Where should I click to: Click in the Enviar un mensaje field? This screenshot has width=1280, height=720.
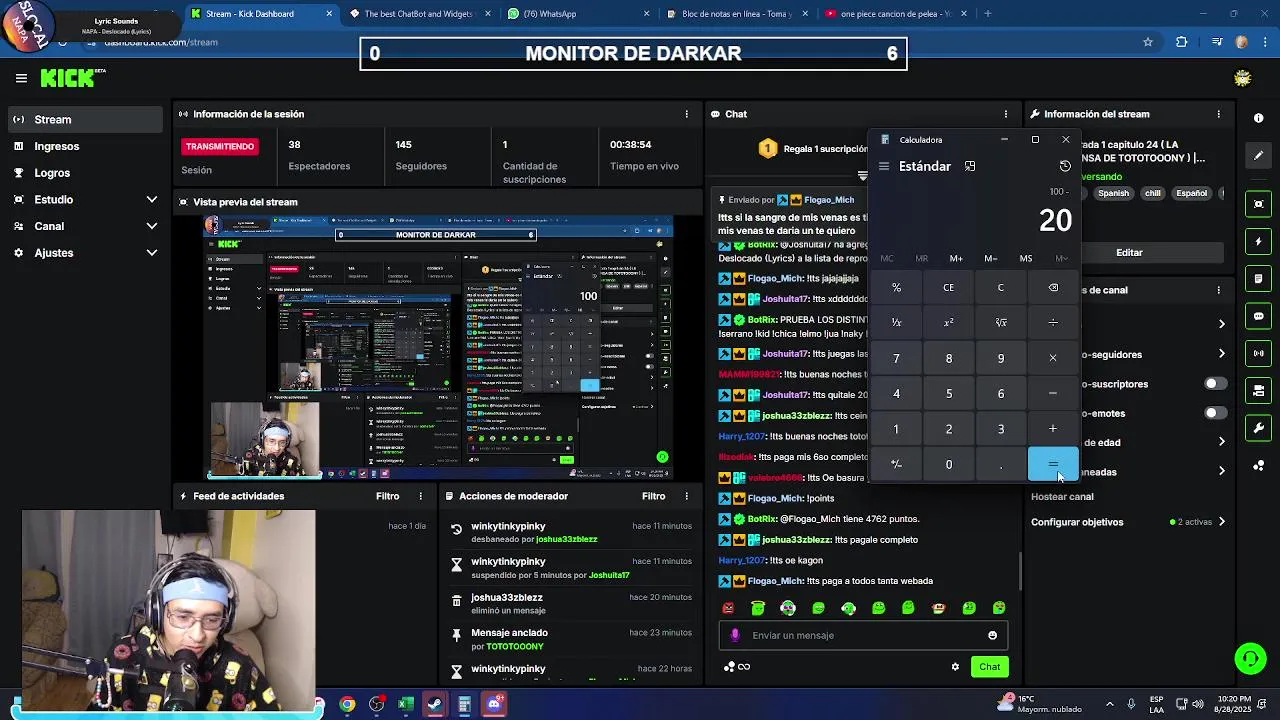(x=863, y=635)
